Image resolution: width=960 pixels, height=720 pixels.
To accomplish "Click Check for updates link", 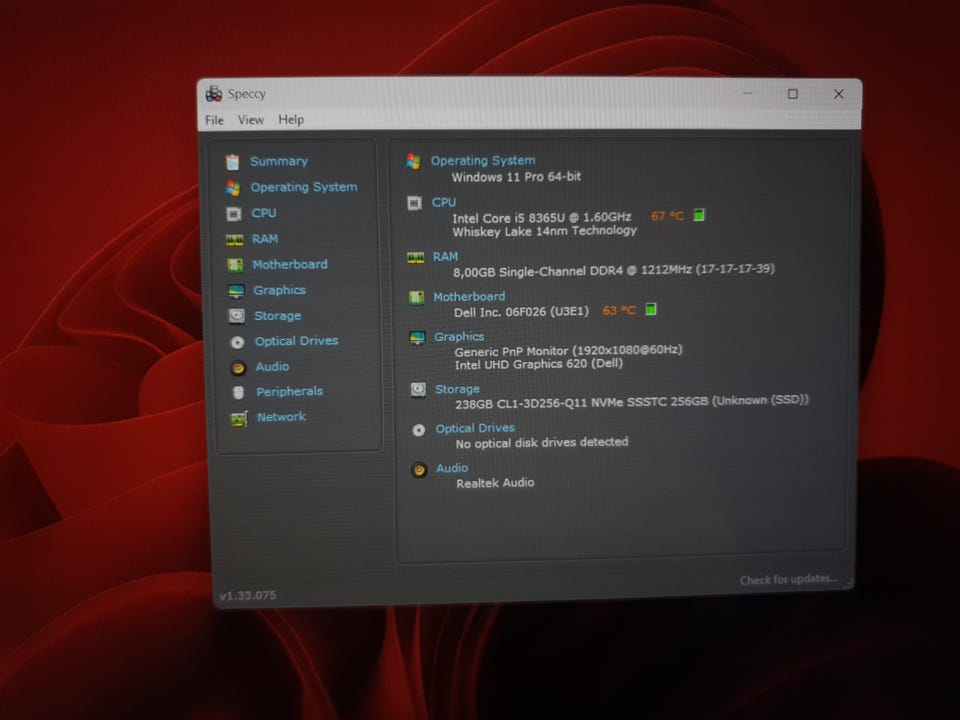I will pyautogui.click(x=789, y=580).
